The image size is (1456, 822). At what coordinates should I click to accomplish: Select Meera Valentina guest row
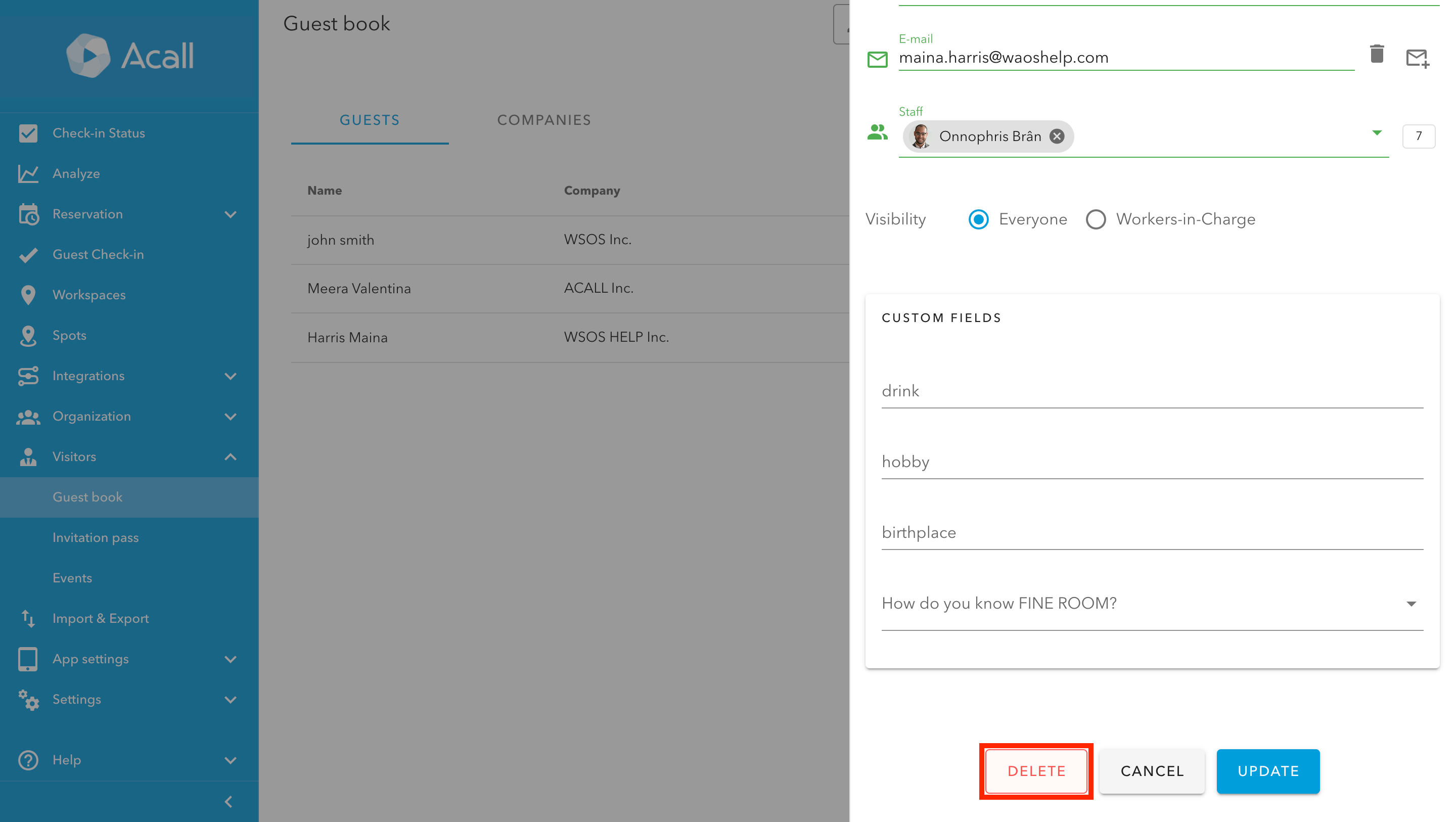click(570, 289)
